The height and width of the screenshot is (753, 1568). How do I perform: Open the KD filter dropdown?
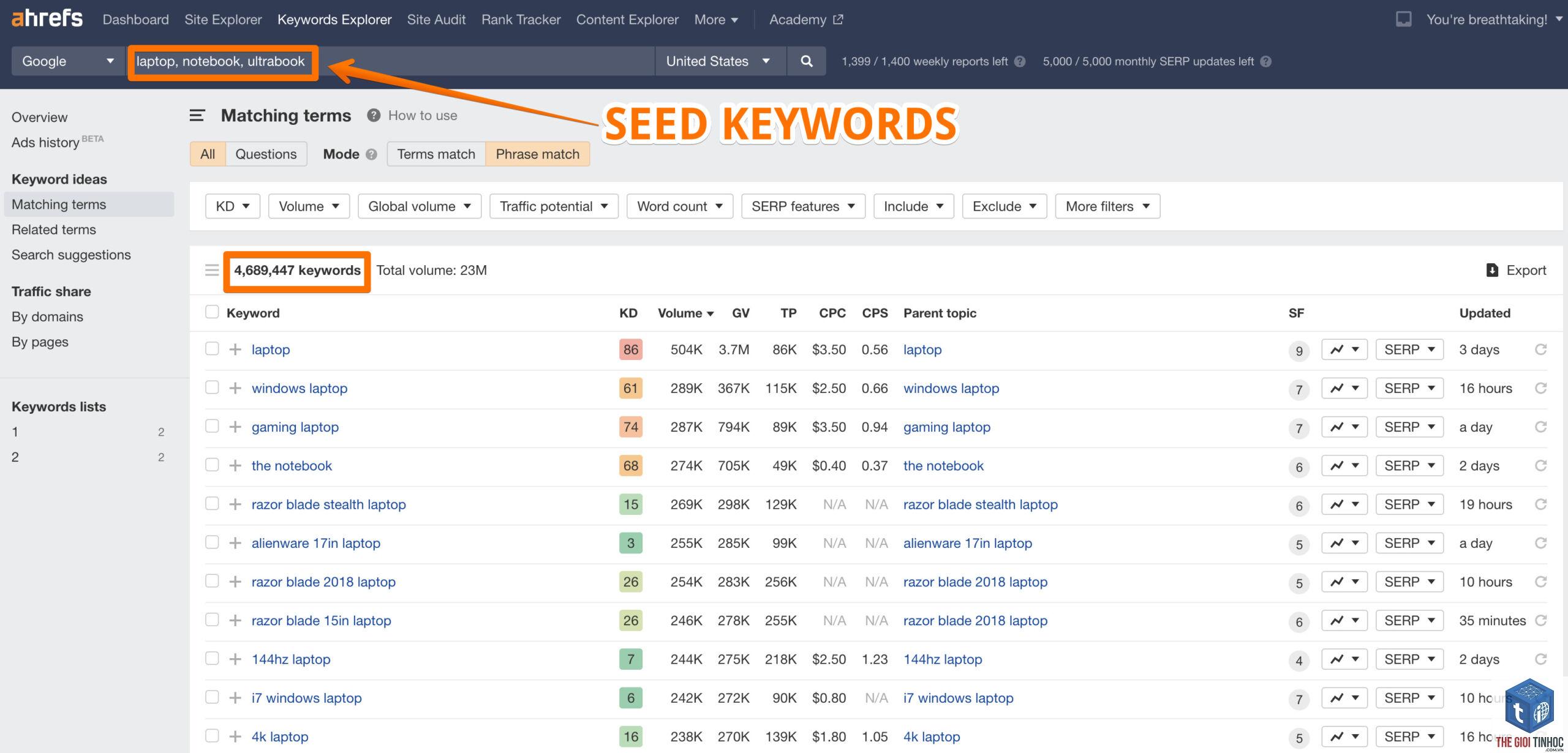coord(233,206)
